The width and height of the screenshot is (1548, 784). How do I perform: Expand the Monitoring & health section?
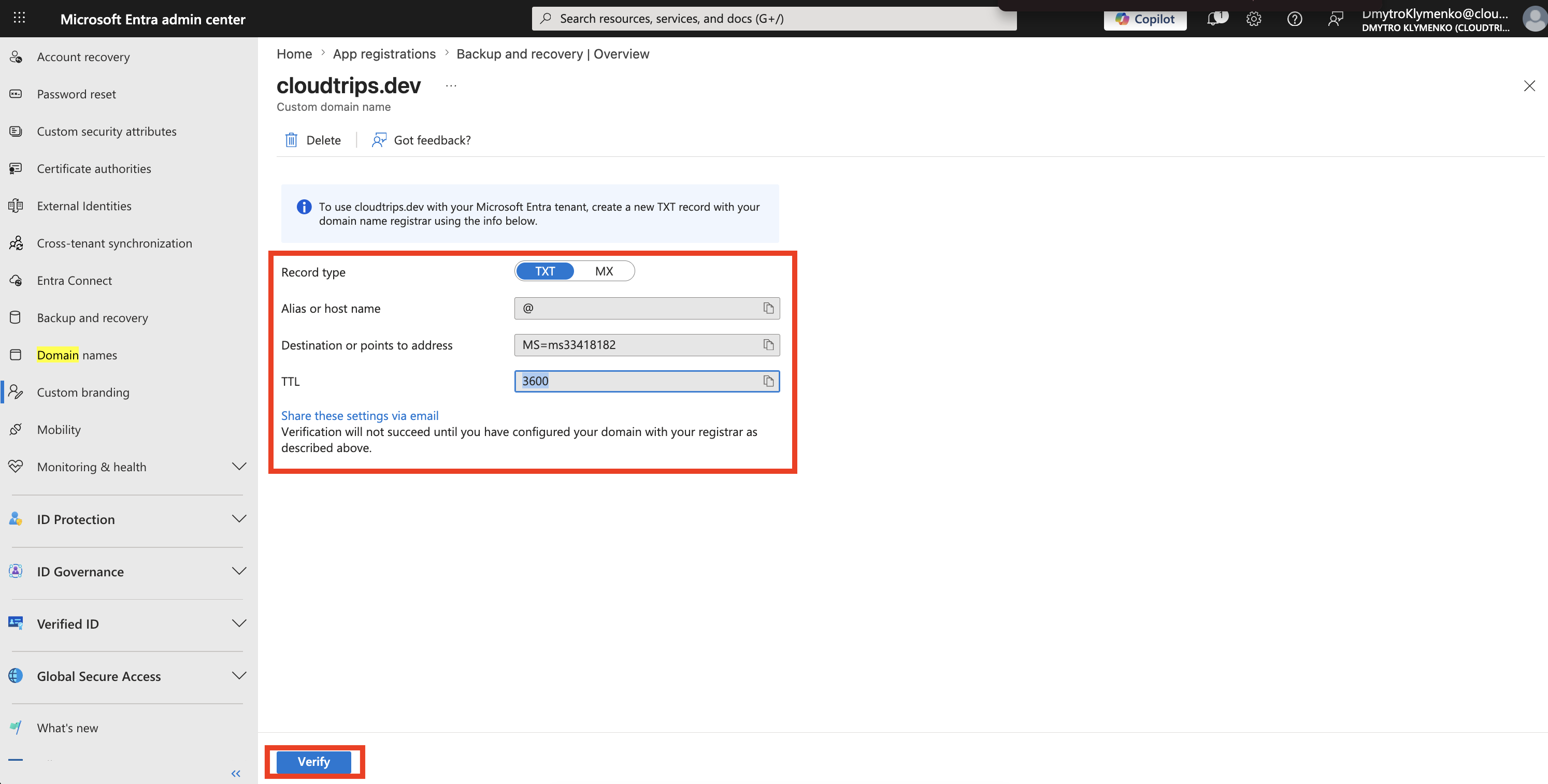click(x=239, y=466)
